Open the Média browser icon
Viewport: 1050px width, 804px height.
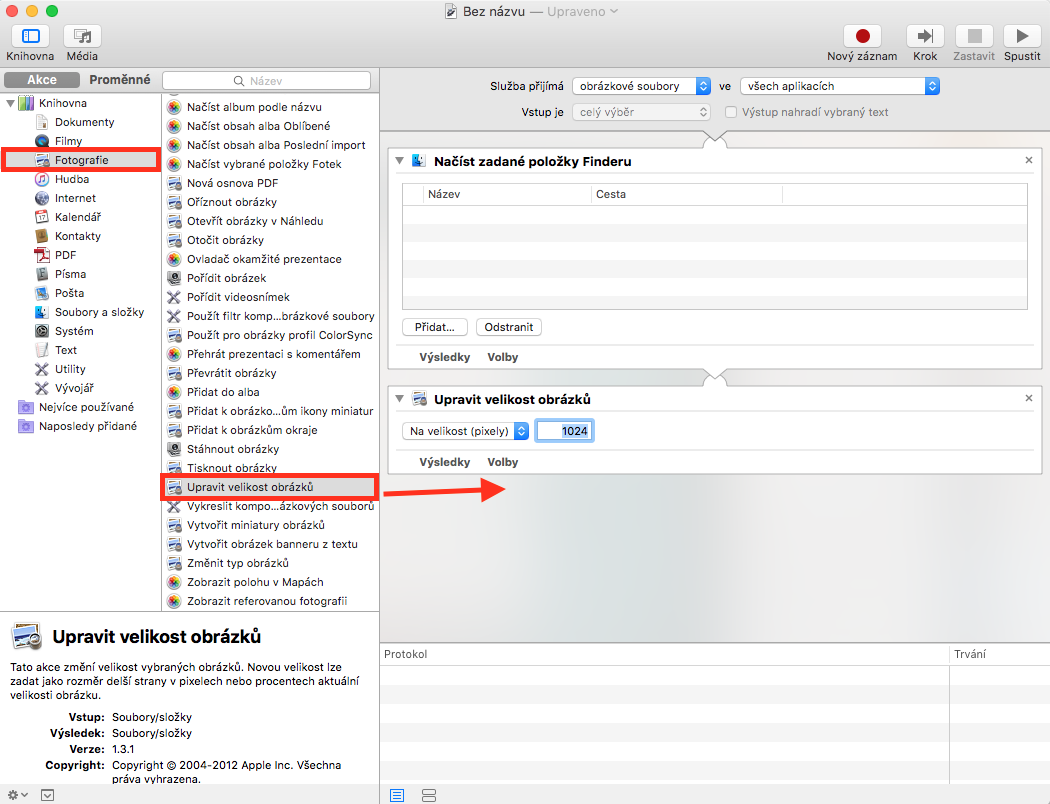[82, 36]
